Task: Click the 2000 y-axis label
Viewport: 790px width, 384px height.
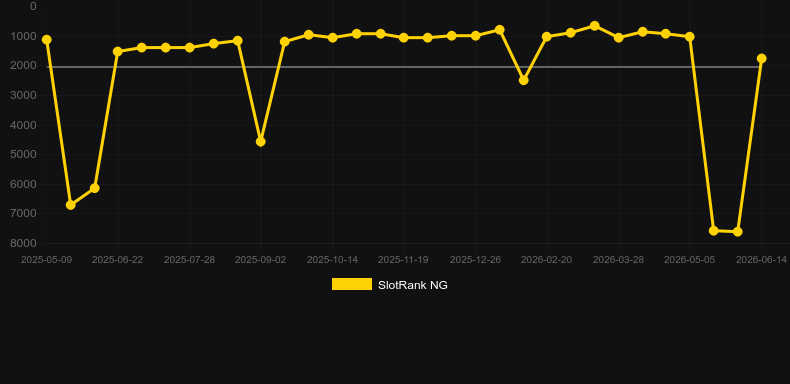Action: 24,66
